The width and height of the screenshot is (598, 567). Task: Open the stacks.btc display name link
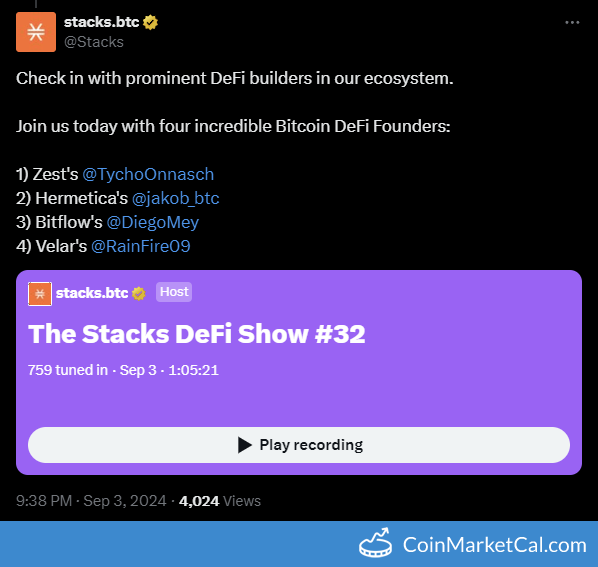101,22
